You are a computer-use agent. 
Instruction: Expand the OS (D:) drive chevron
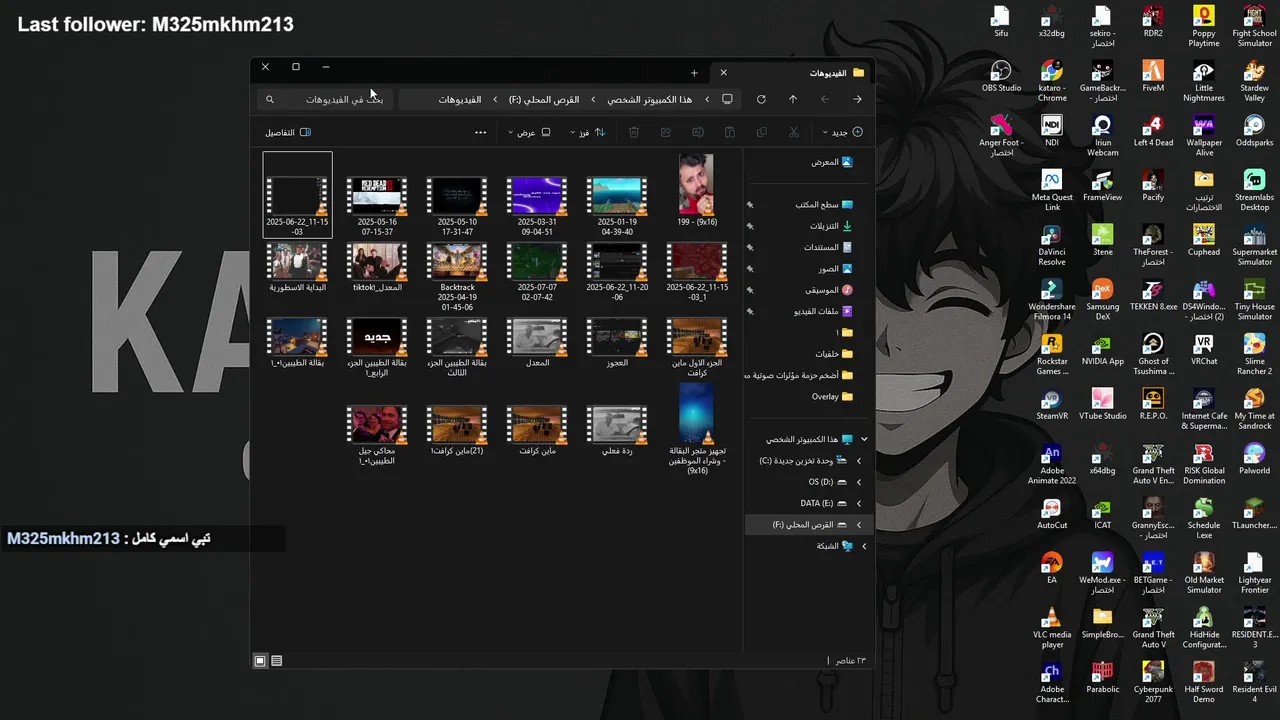[x=858, y=482]
